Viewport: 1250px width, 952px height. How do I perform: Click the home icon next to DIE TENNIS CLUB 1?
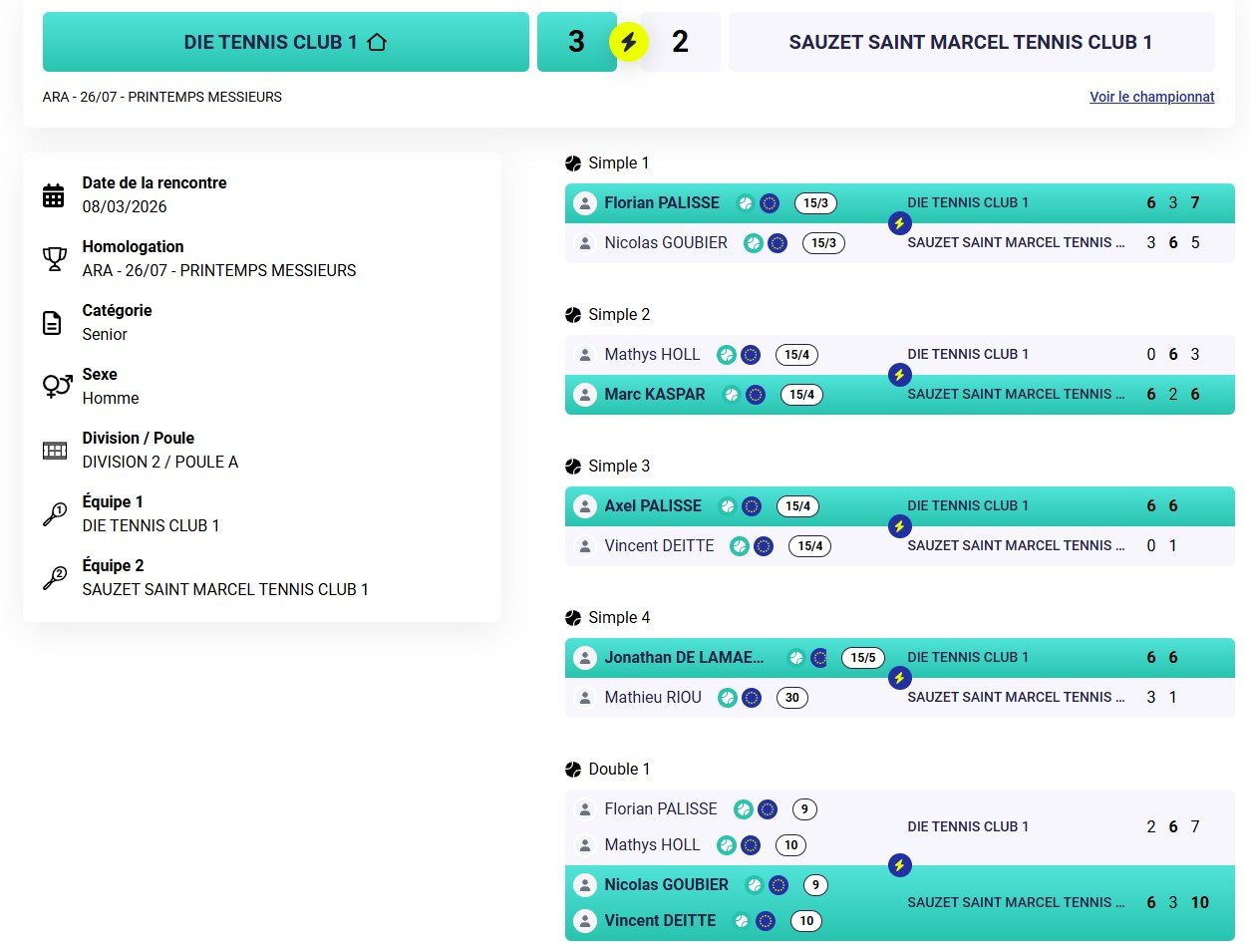tap(377, 42)
